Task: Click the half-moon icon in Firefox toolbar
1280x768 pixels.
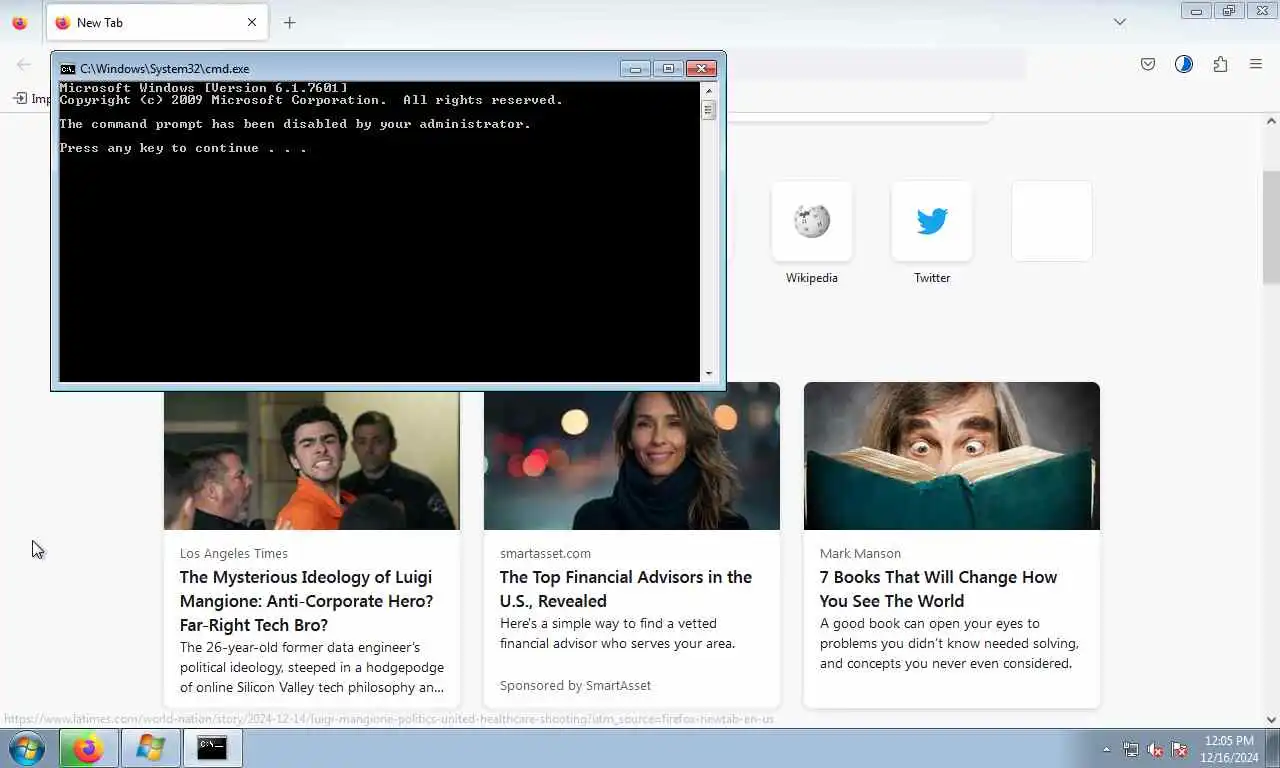Action: pyautogui.click(x=1184, y=64)
